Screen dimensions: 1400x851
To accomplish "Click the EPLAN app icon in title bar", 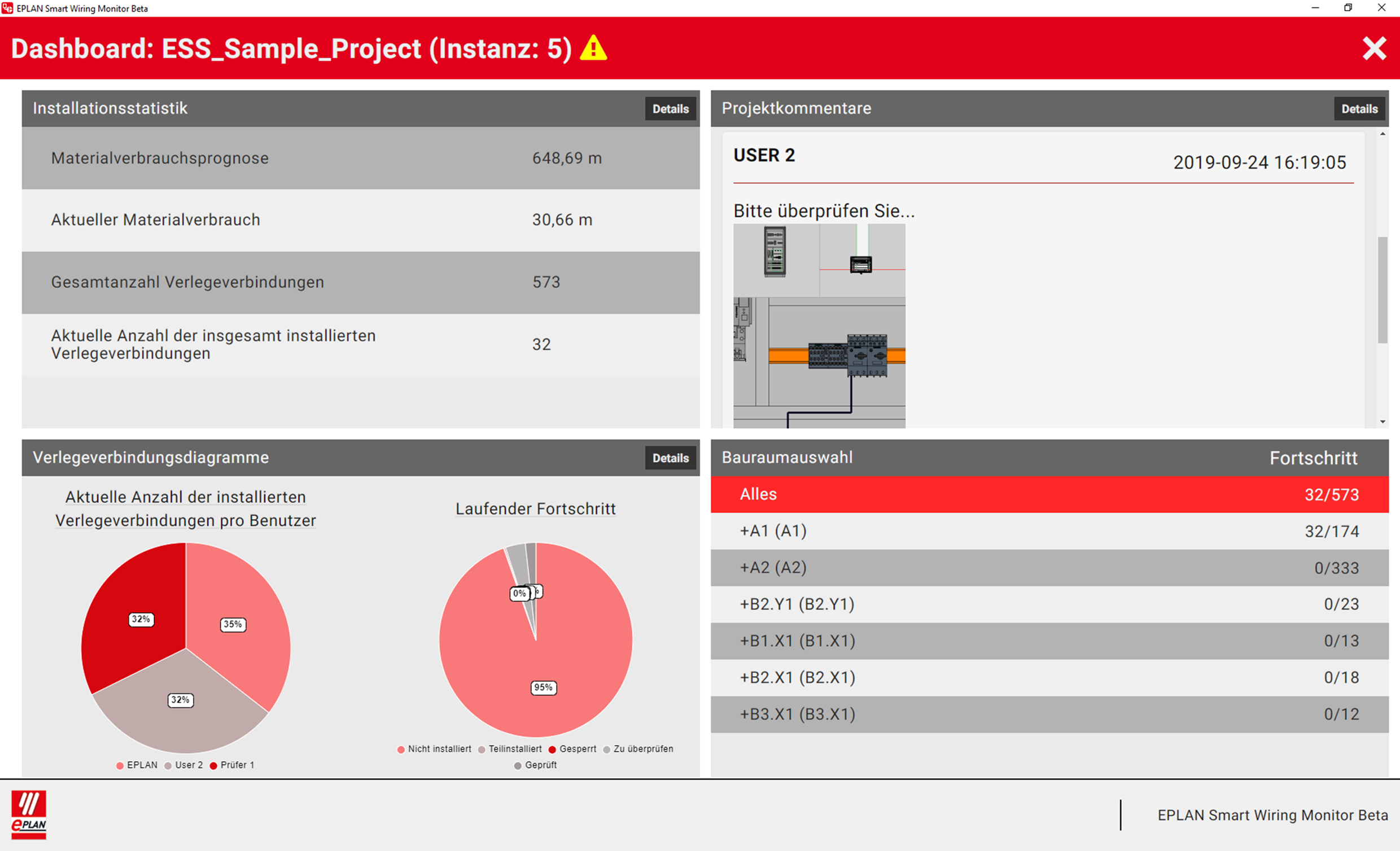I will point(7,8).
